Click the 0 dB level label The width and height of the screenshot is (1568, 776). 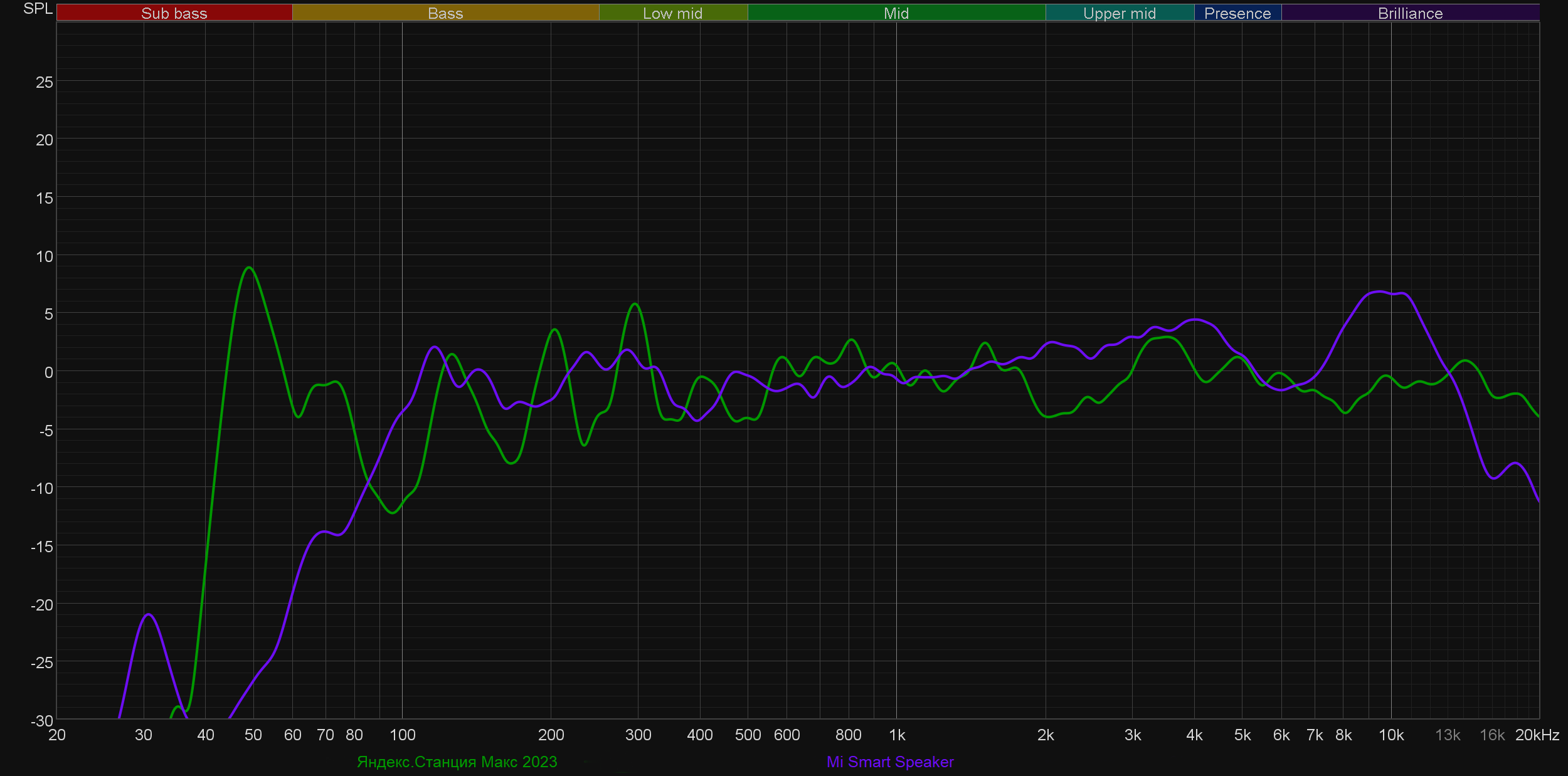pos(48,372)
